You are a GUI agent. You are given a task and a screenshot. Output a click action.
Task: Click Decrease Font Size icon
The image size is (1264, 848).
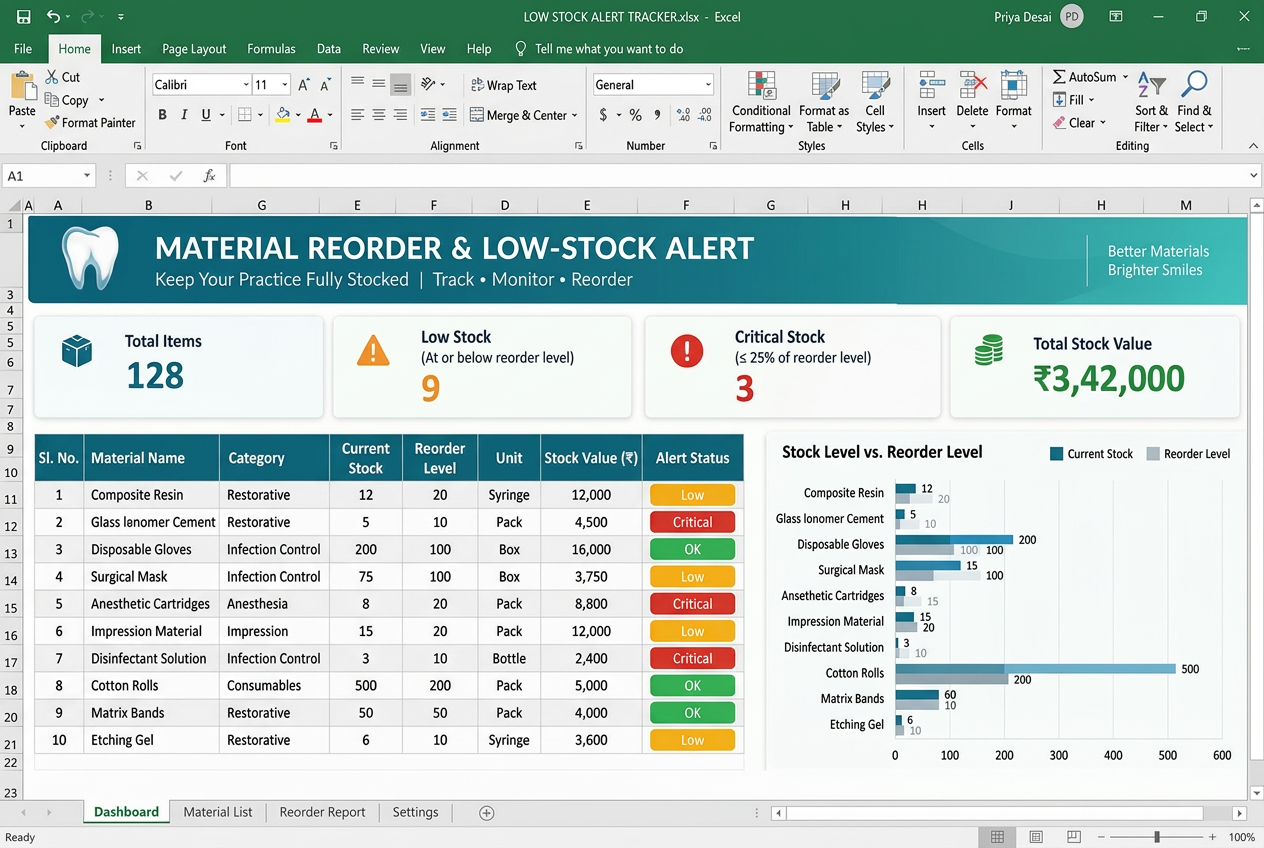326,85
